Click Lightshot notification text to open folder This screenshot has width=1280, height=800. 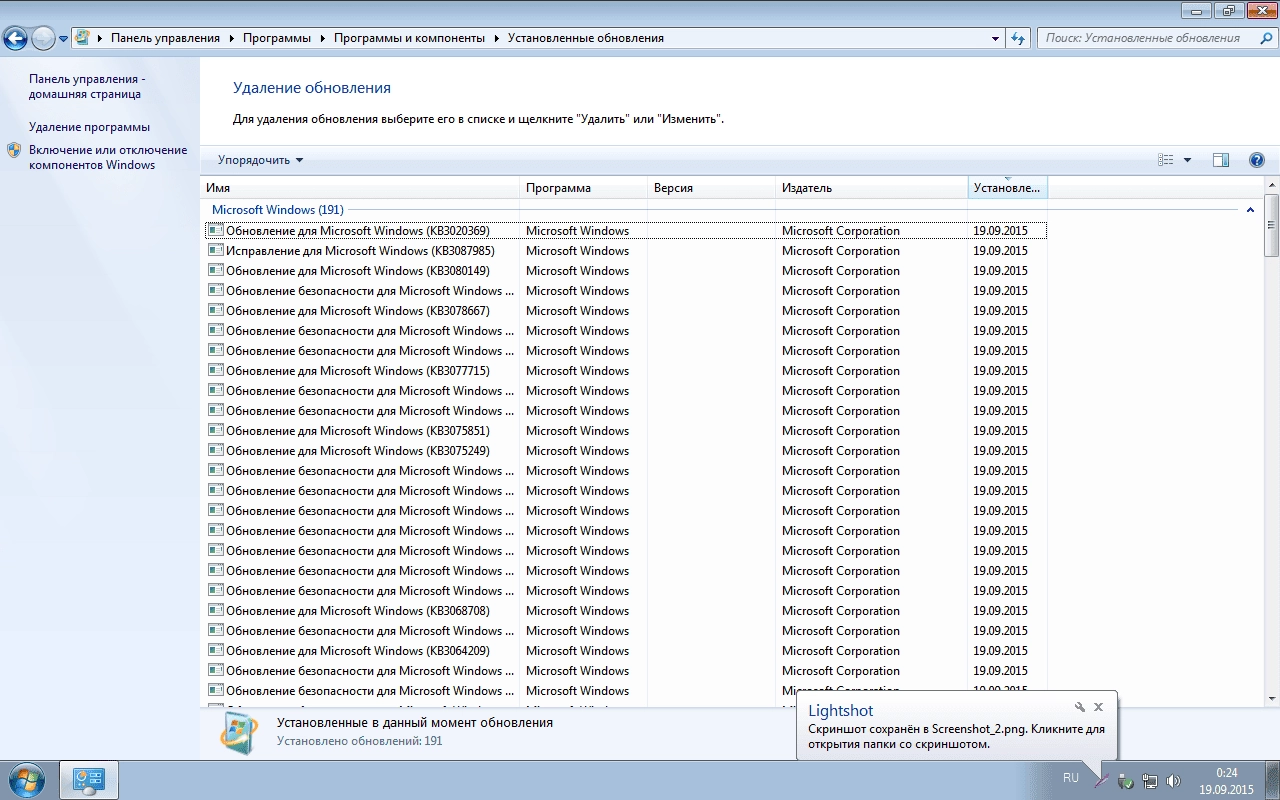[x=956, y=736]
